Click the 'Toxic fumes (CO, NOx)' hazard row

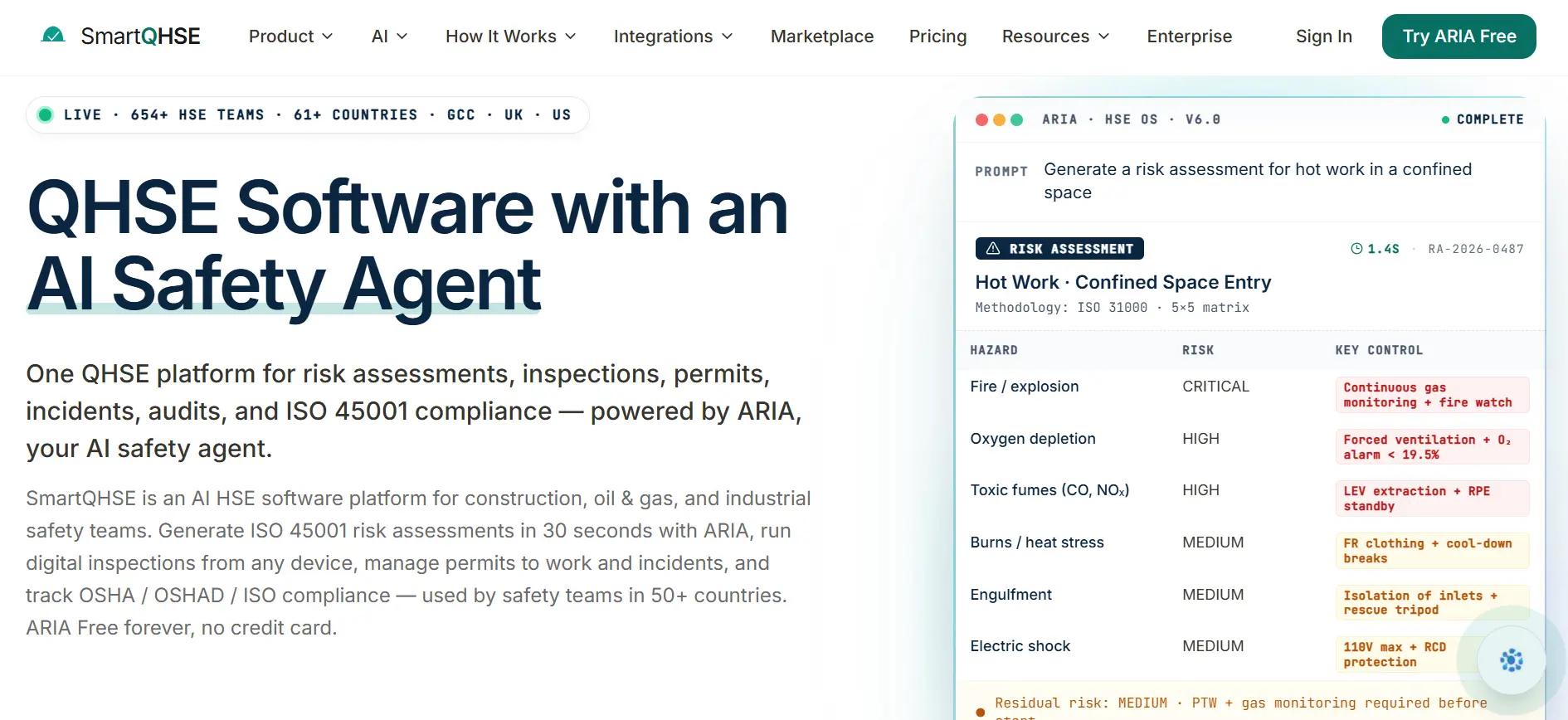pos(1249,499)
